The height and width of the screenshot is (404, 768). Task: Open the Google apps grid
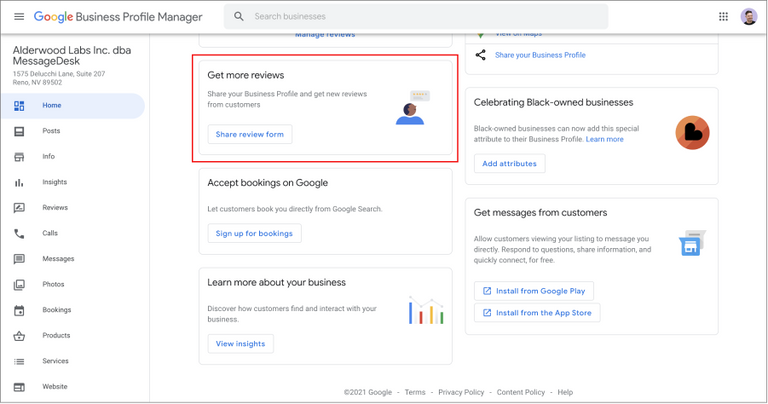tap(723, 17)
